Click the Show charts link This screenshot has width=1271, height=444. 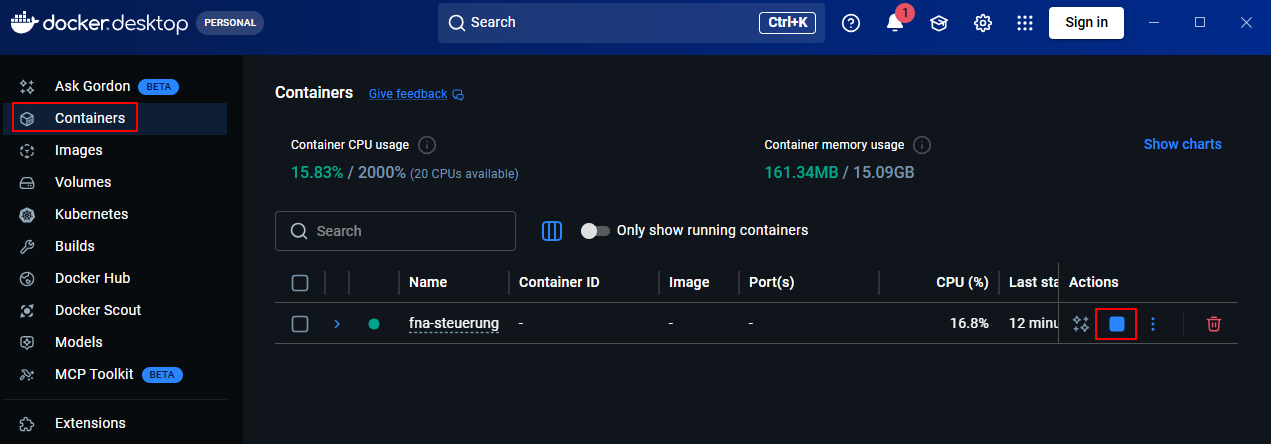point(1182,144)
